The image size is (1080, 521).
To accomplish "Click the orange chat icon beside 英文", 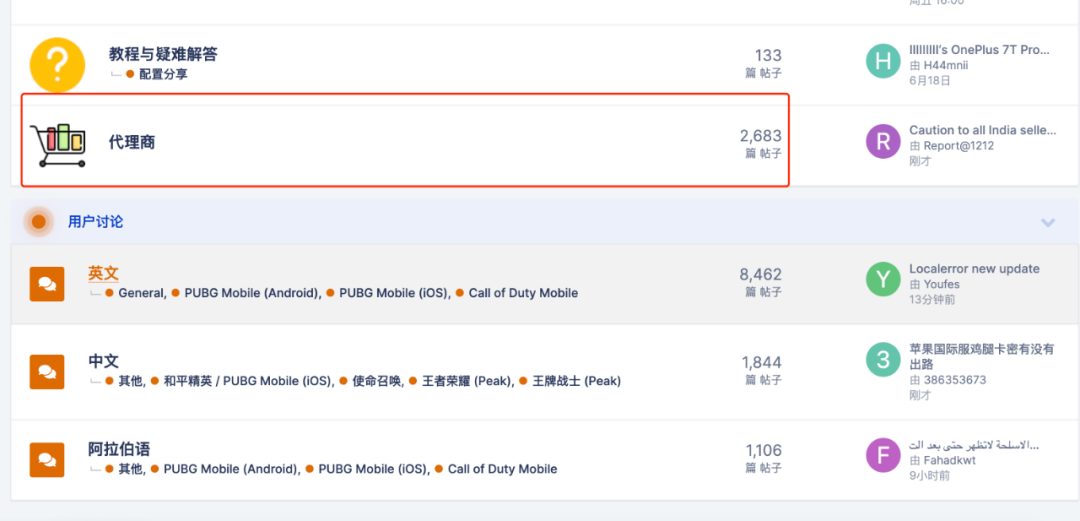I will pos(47,284).
